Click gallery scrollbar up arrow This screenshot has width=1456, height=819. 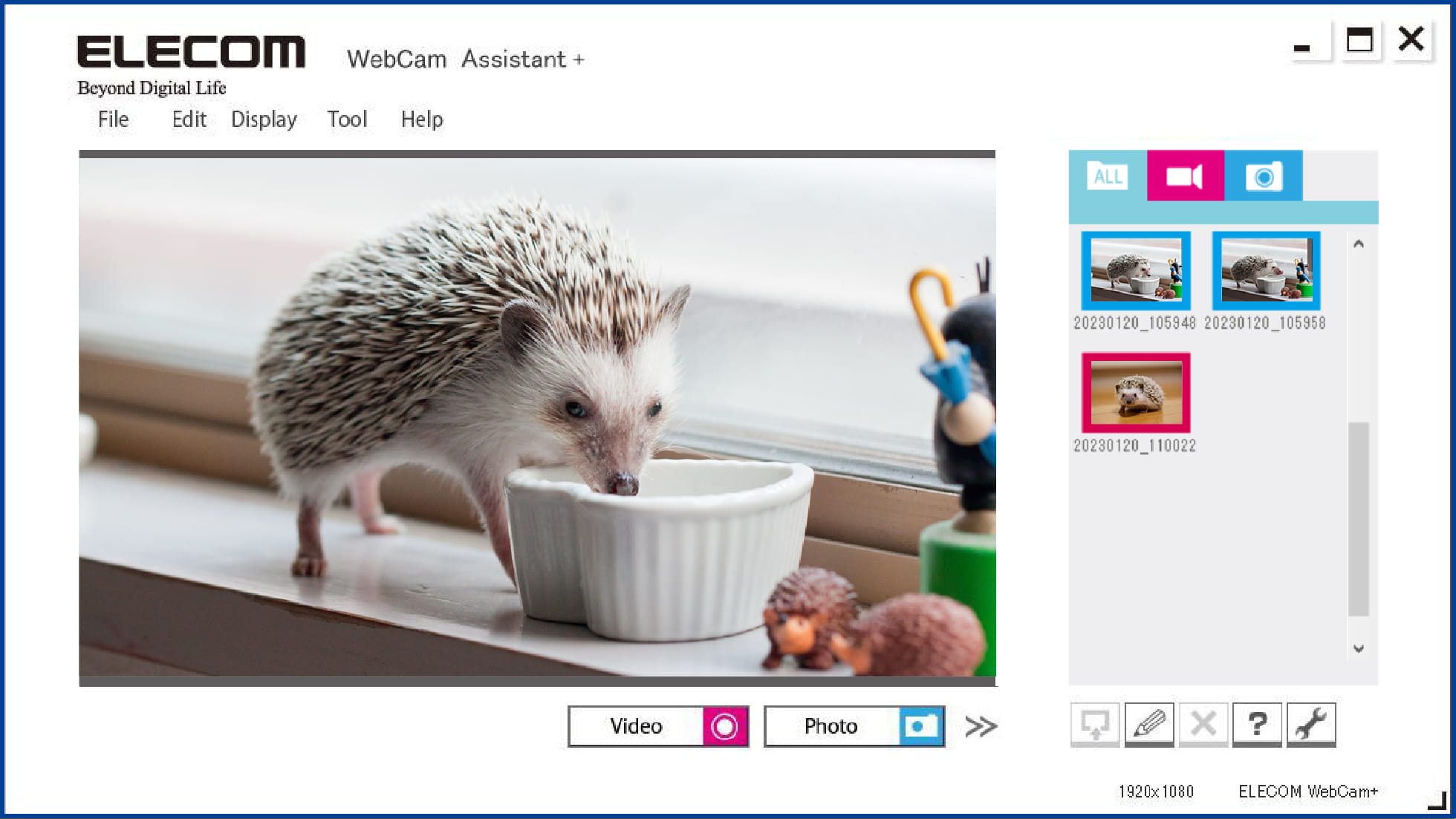1359,244
